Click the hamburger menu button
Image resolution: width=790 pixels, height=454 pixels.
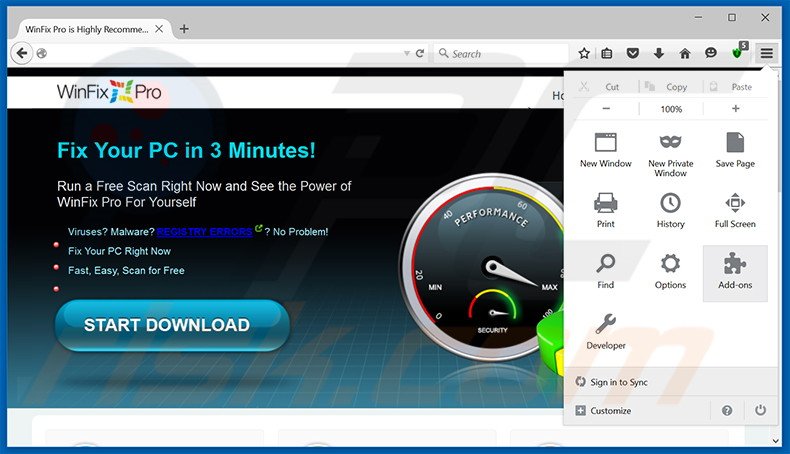point(766,53)
